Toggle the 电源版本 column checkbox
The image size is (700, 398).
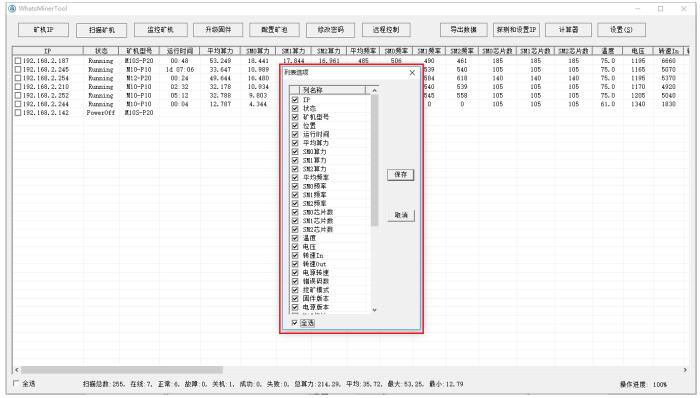click(295, 307)
